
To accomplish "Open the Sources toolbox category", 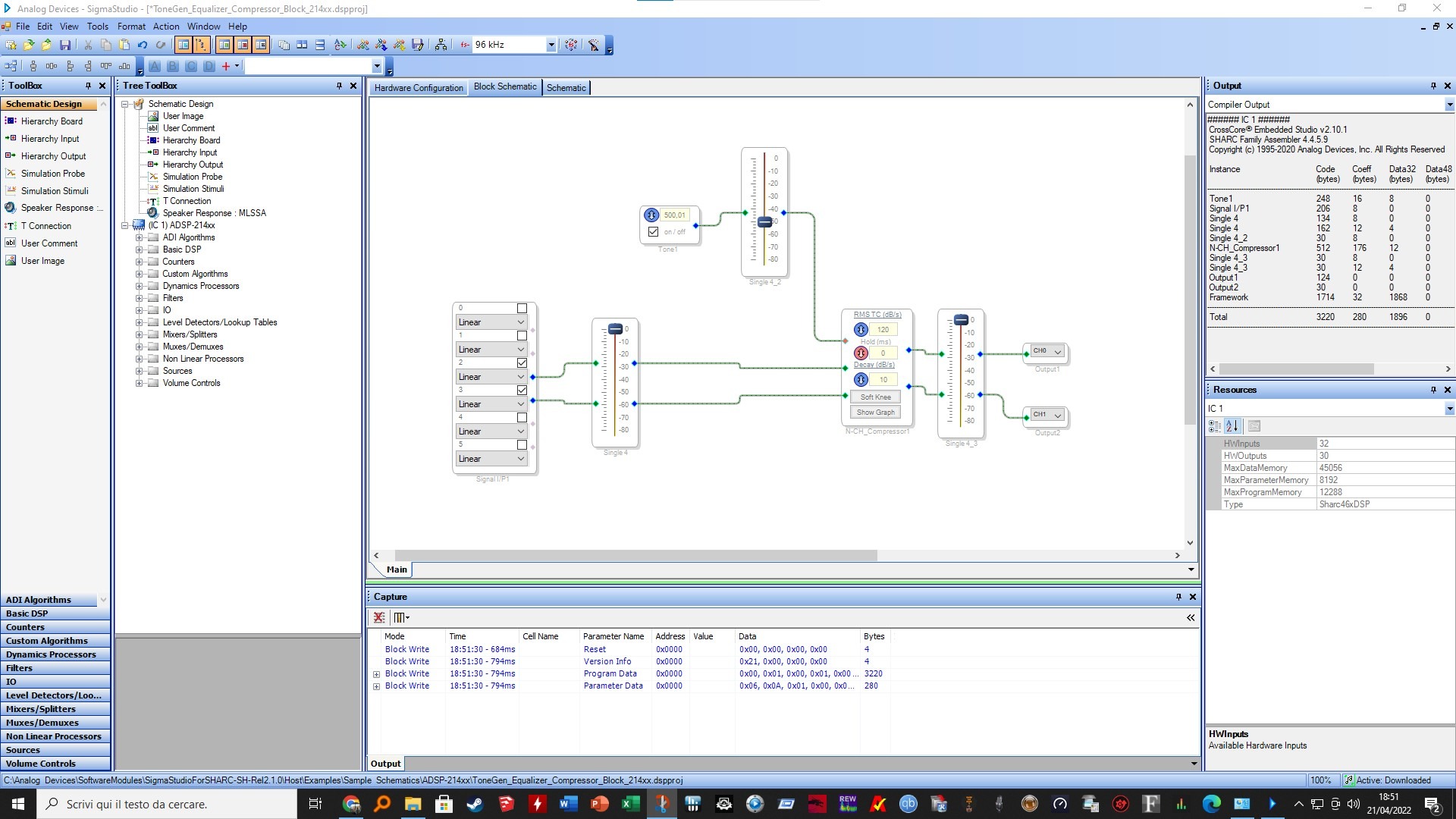I will [x=55, y=750].
